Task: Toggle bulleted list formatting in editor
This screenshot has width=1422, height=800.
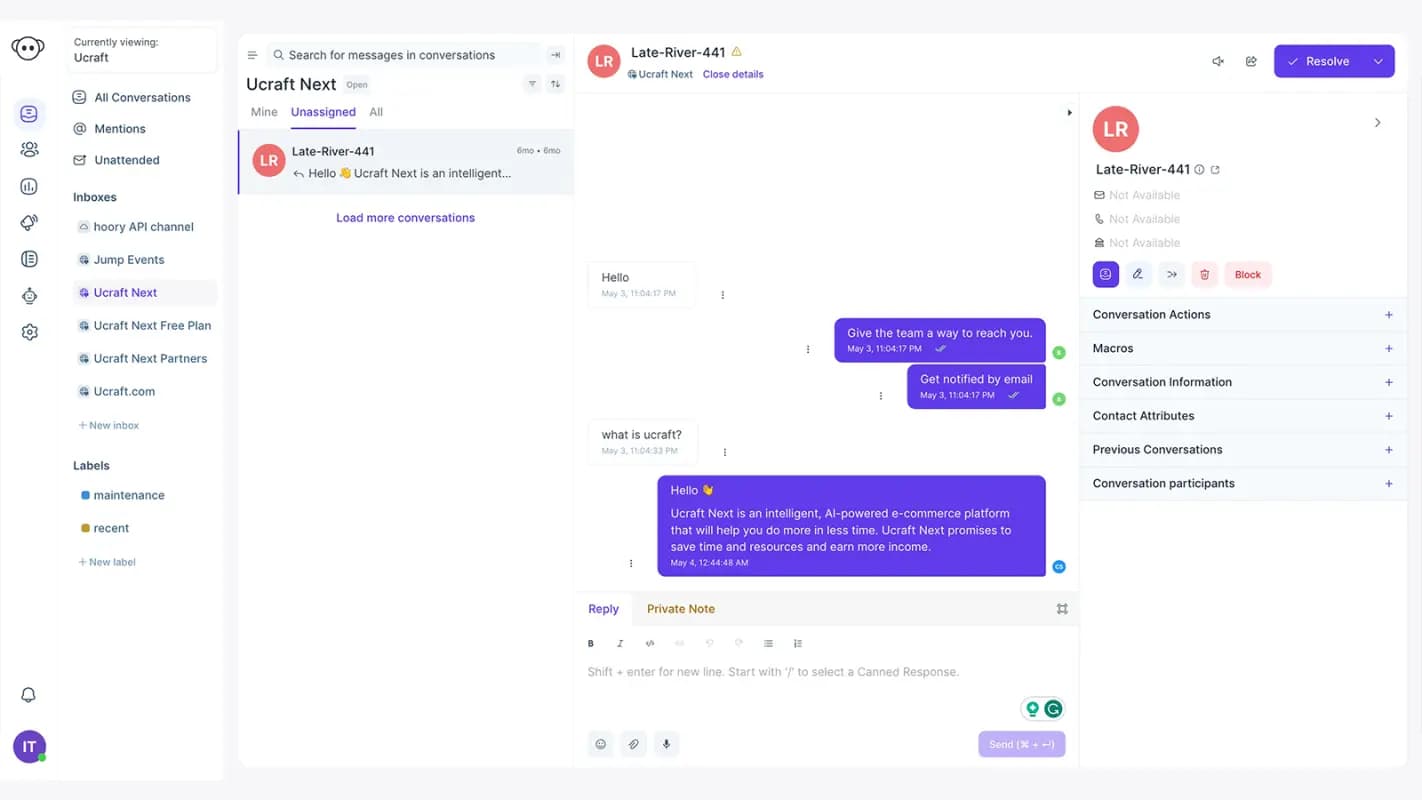Action: tap(768, 643)
